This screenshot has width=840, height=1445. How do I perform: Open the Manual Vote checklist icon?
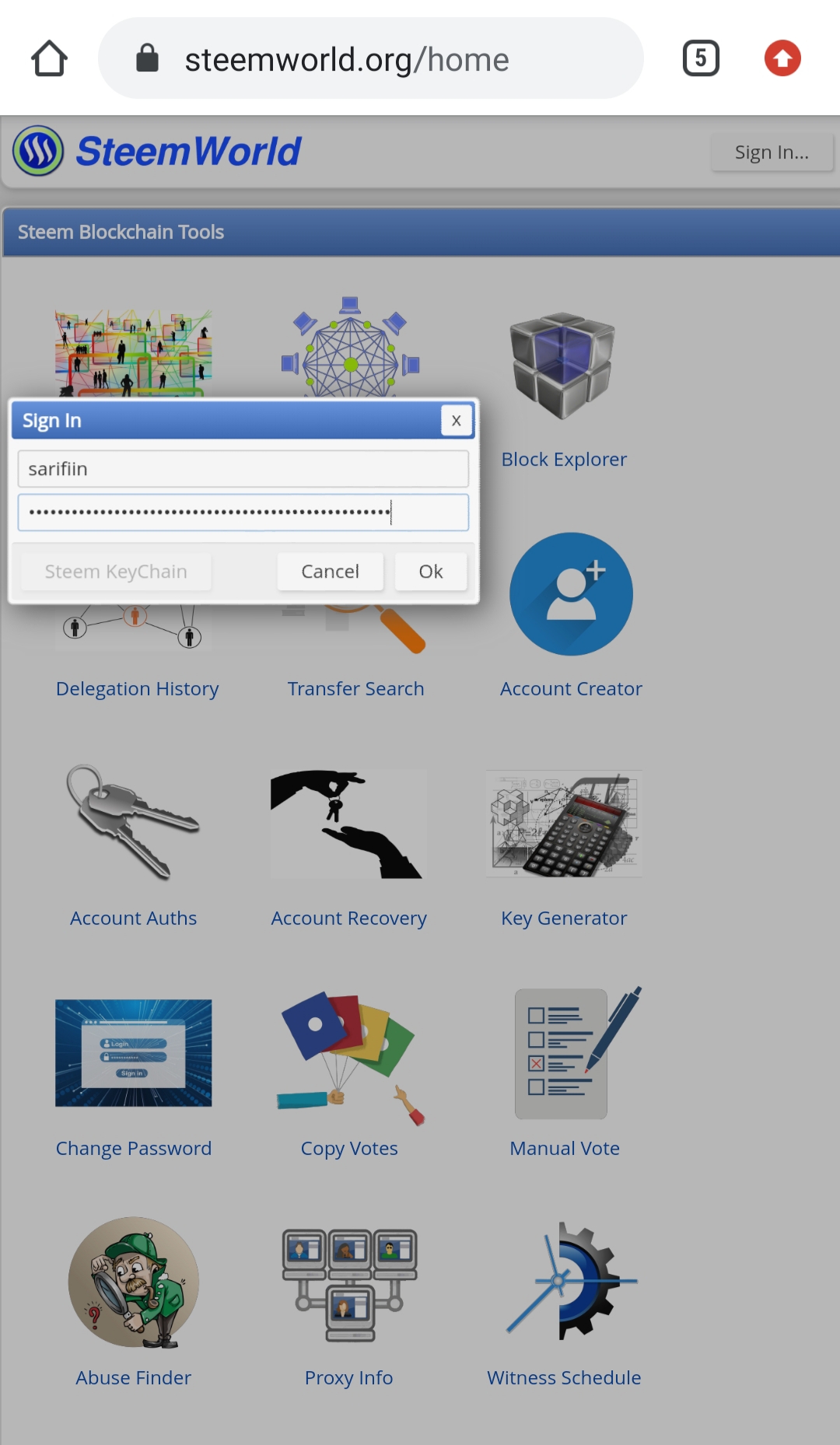coord(577,1053)
